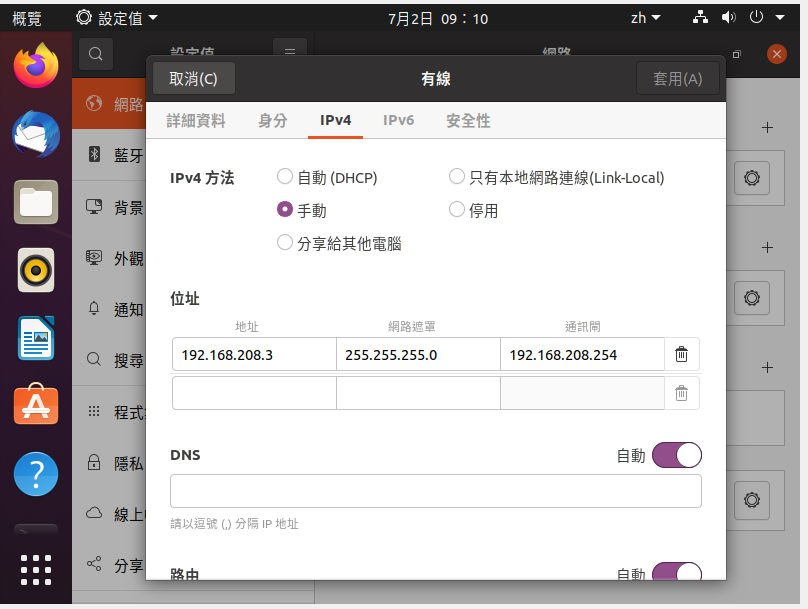Viewport: 808px width, 609px height.
Task: Open Ubuntu Software store
Action: click(36, 406)
